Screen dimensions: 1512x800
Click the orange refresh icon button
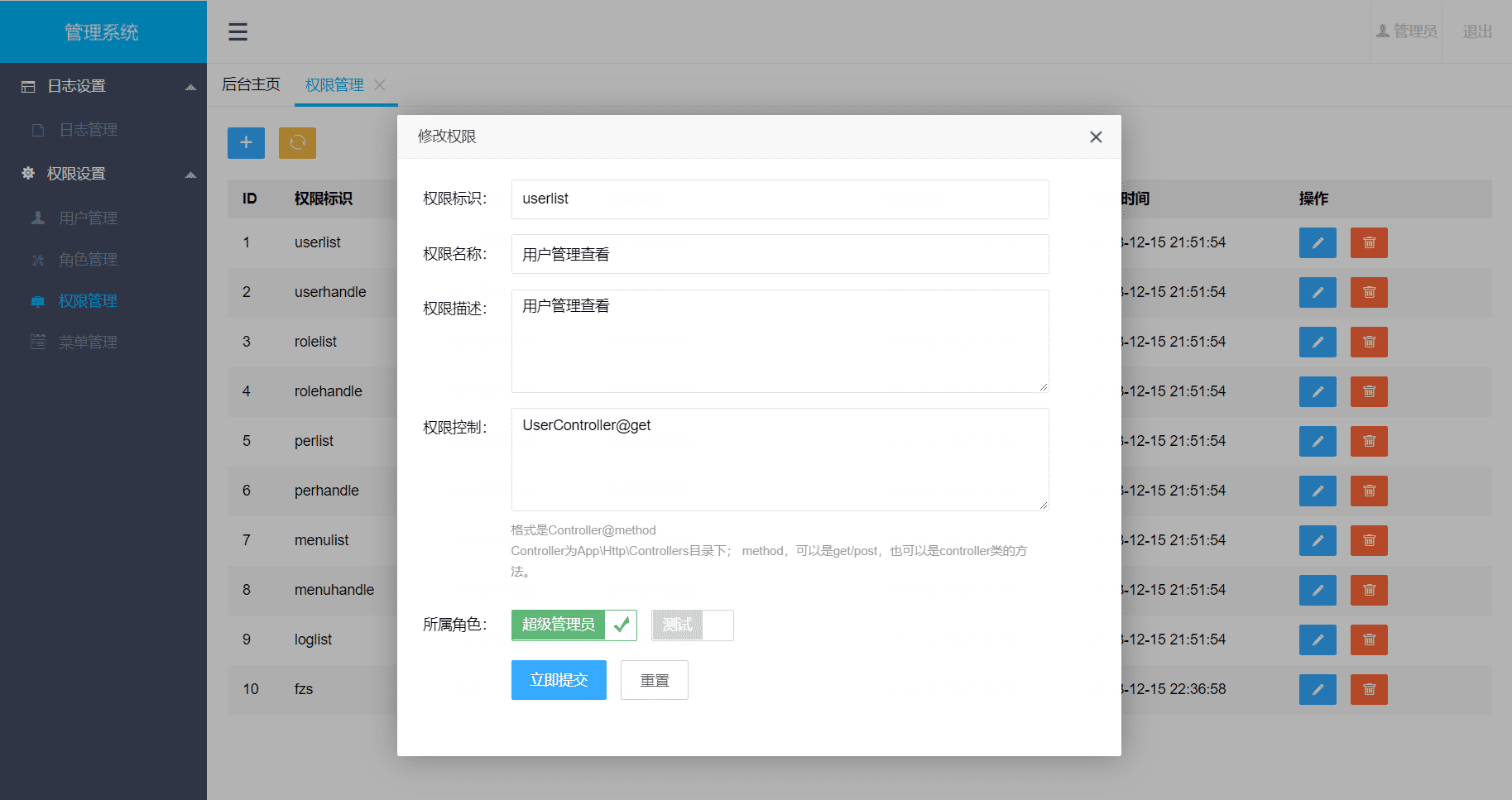tap(297, 142)
